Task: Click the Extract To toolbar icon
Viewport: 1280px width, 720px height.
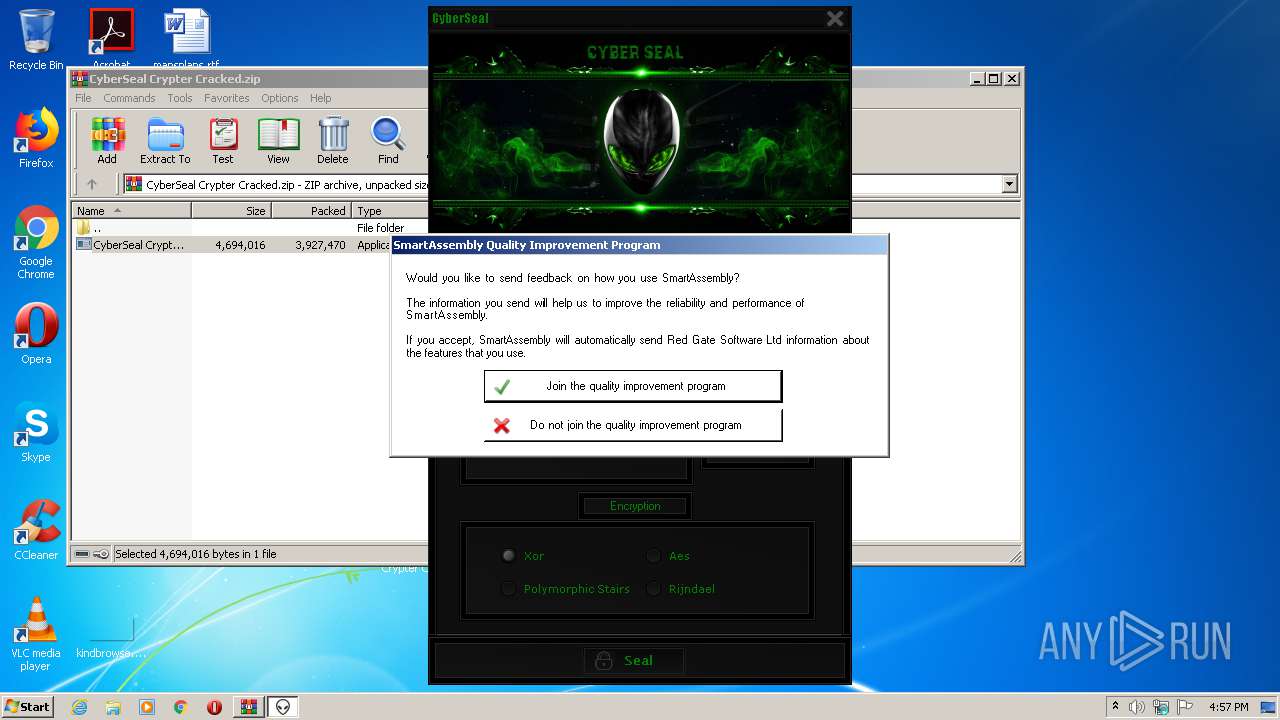Action: [x=165, y=141]
